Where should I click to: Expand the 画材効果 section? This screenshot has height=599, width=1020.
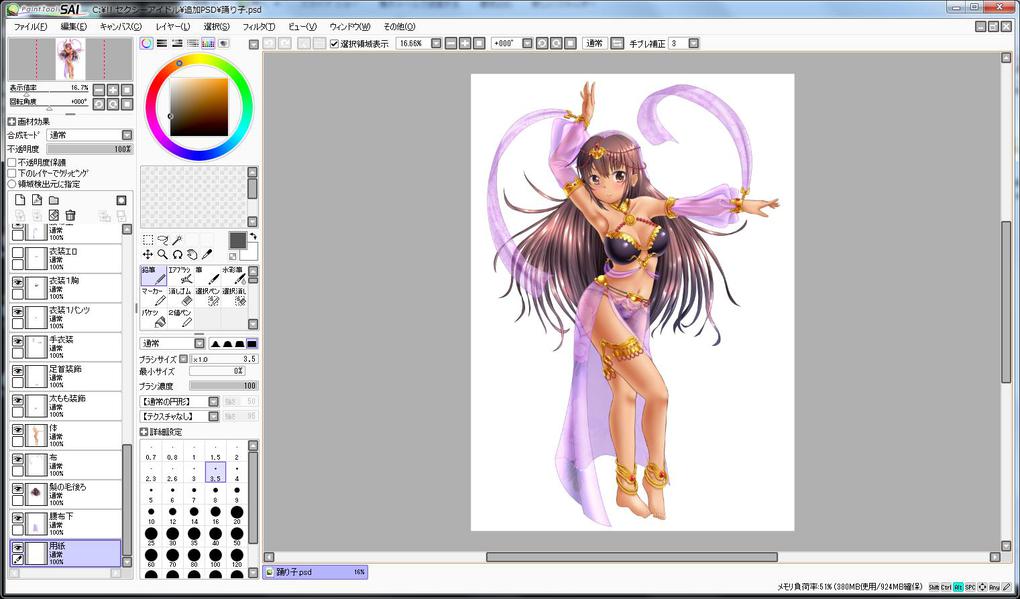coord(12,122)
